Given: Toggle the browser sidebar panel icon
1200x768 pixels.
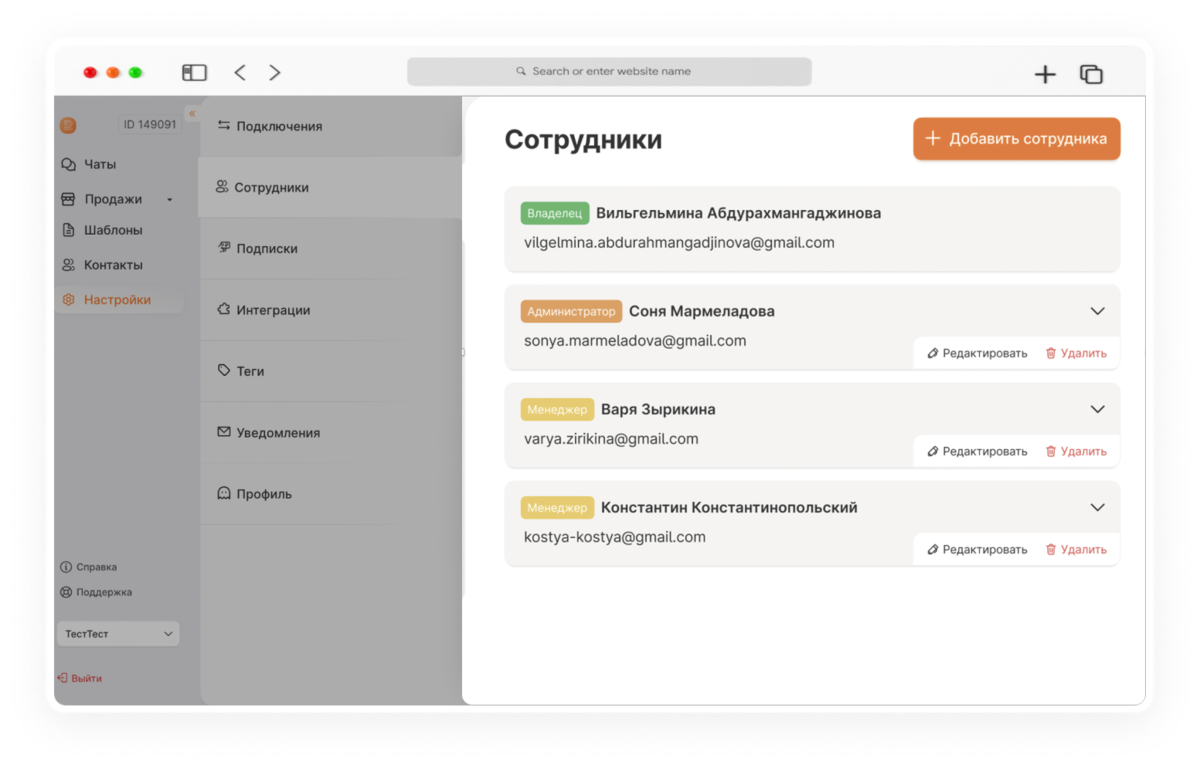Looking at the screenshot, I should (194, 72).
